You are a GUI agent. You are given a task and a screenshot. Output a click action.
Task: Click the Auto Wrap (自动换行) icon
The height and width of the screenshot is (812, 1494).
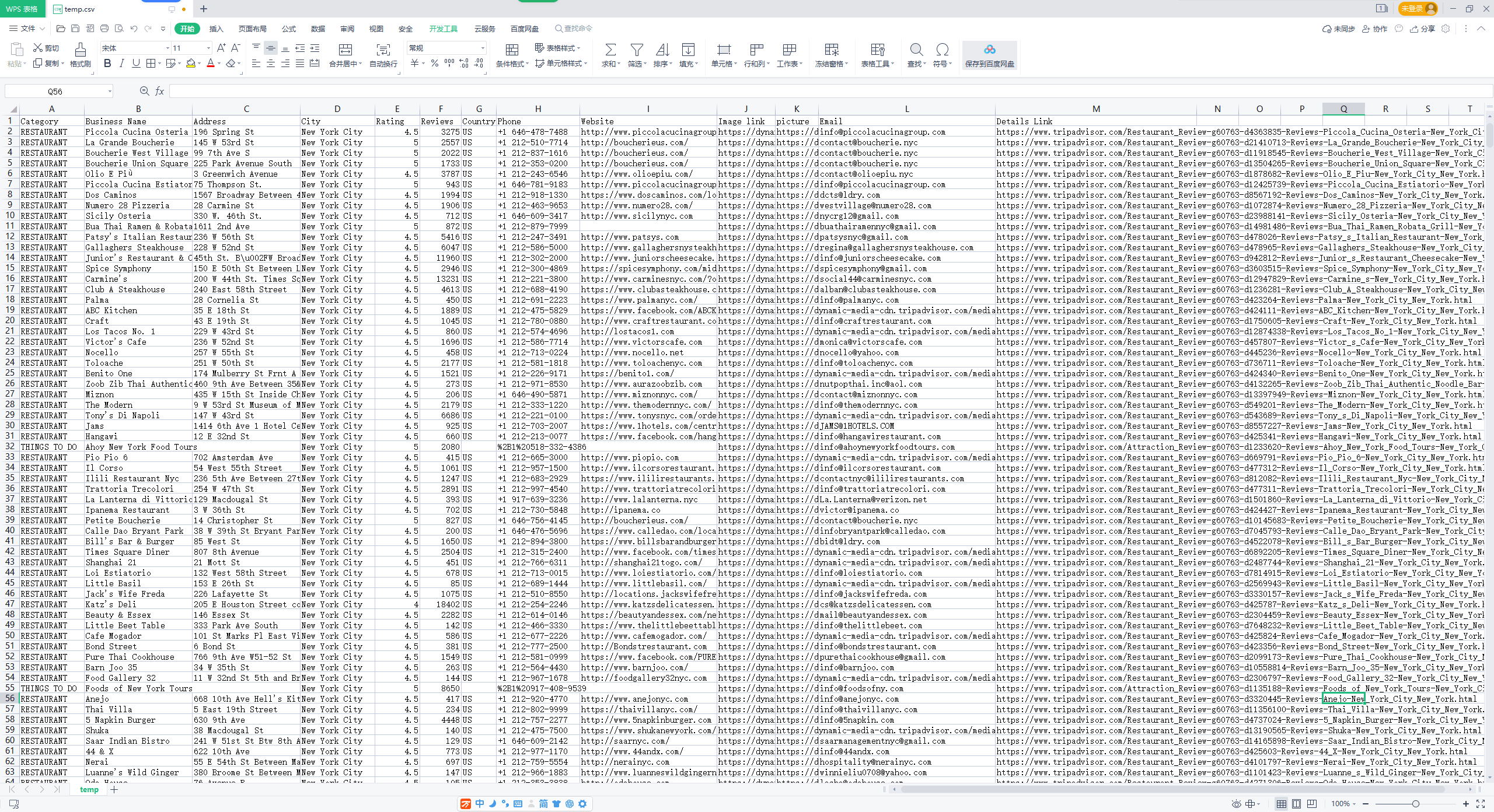pos(383,50)
